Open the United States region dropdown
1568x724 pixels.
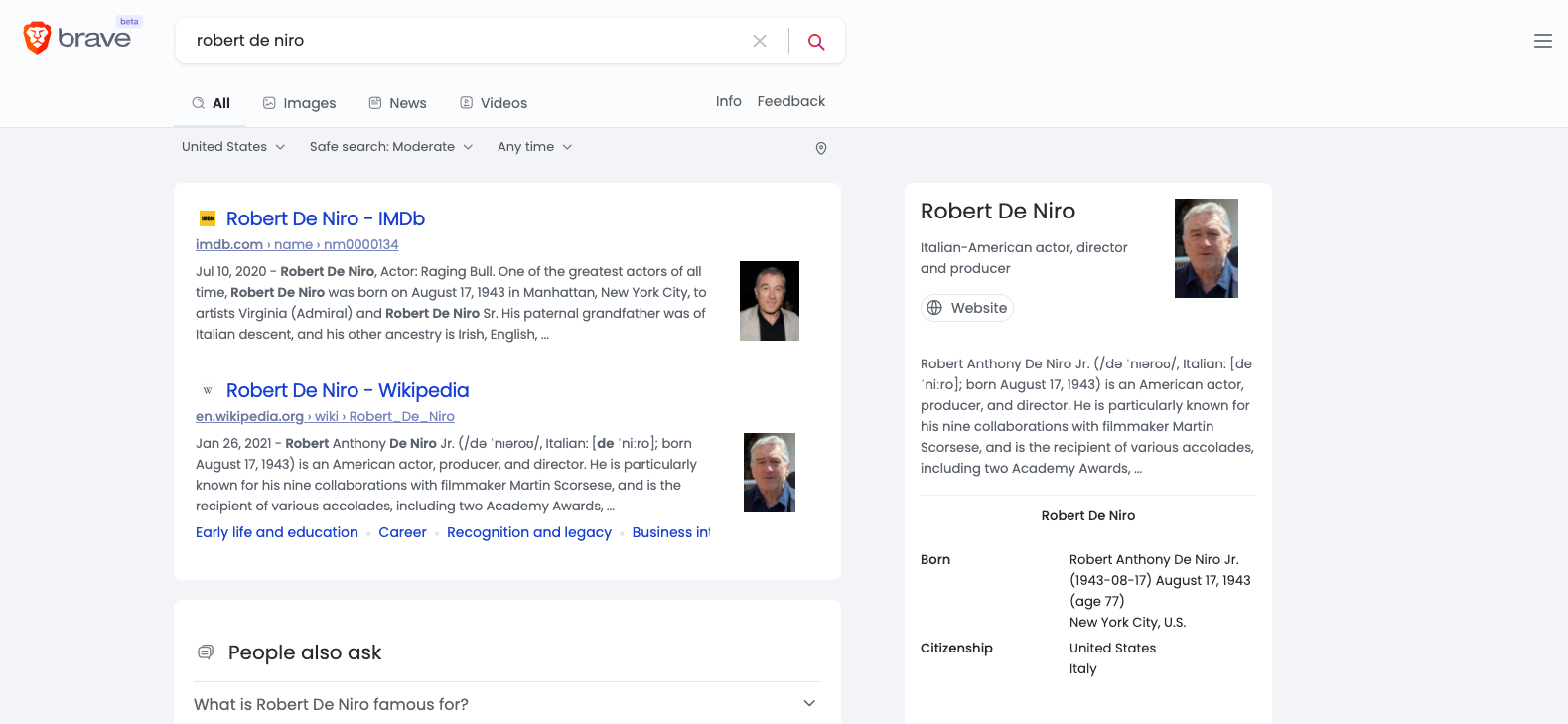point(233,147)
